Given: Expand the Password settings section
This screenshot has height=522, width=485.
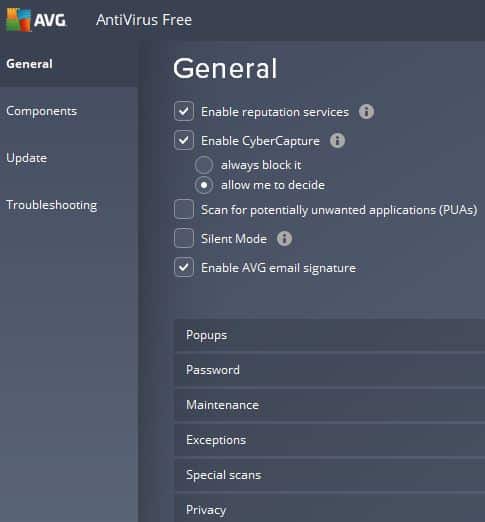Looking at the screenshot, I should 330,370.
